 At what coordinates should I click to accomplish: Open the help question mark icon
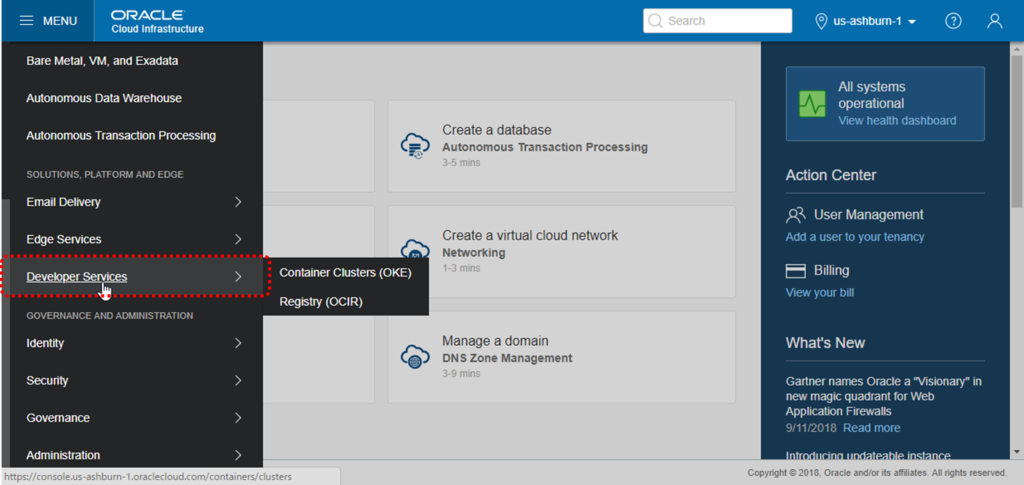[x=953, y=21]
